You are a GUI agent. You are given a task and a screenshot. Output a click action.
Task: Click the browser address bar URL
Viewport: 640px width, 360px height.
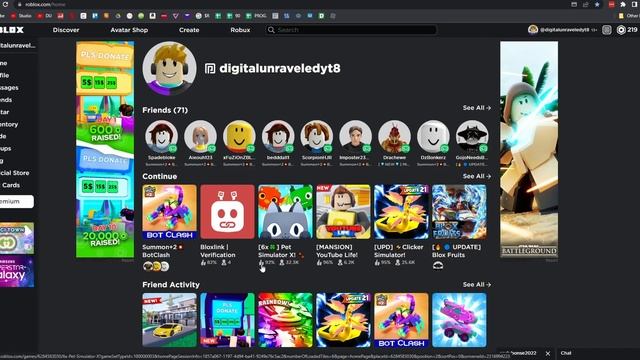pyautogui.click(x=45, y=4)
